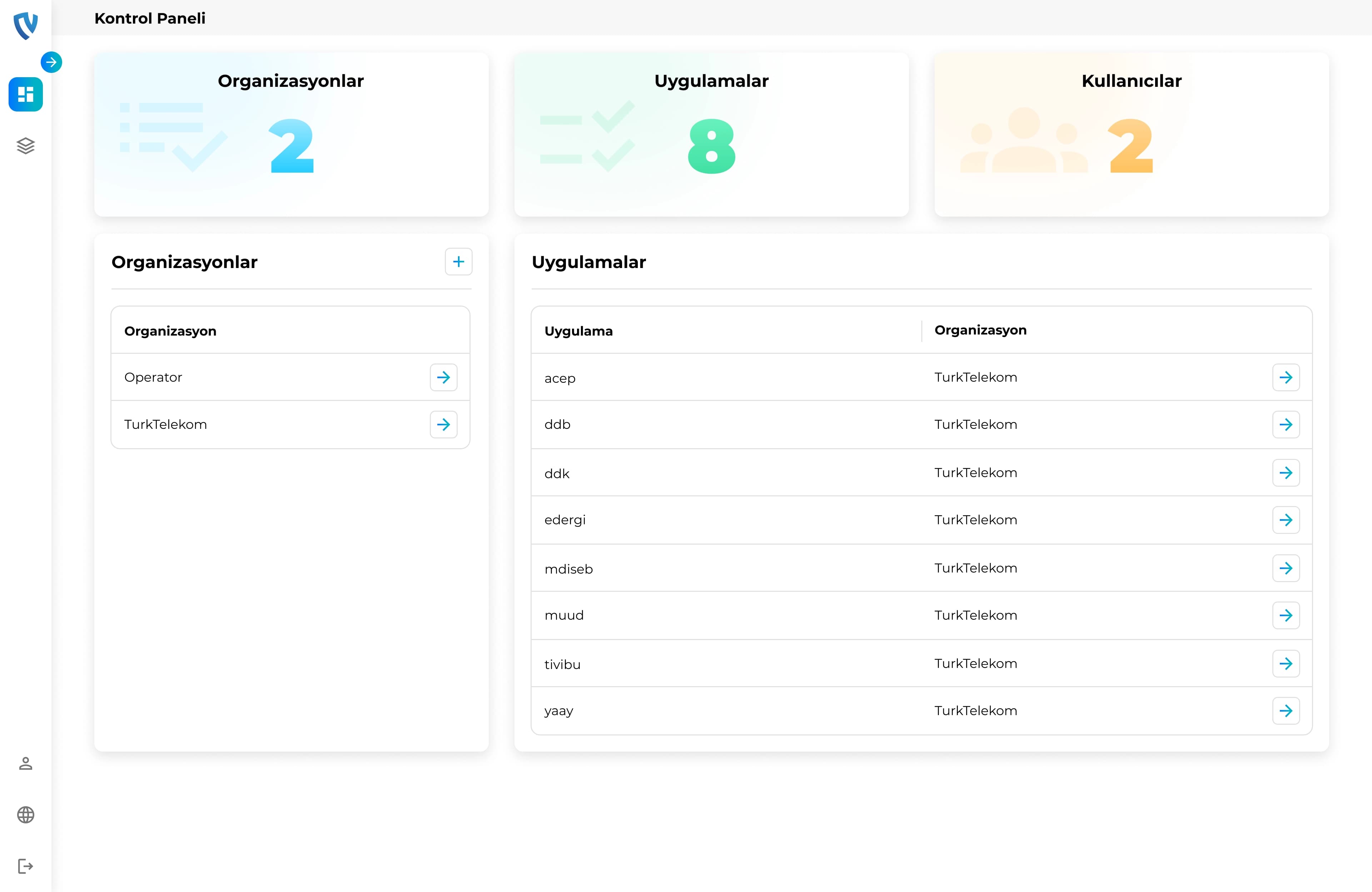Click the Uygulama column header
The image size is (1372, 892).
[x=578, y=331]
